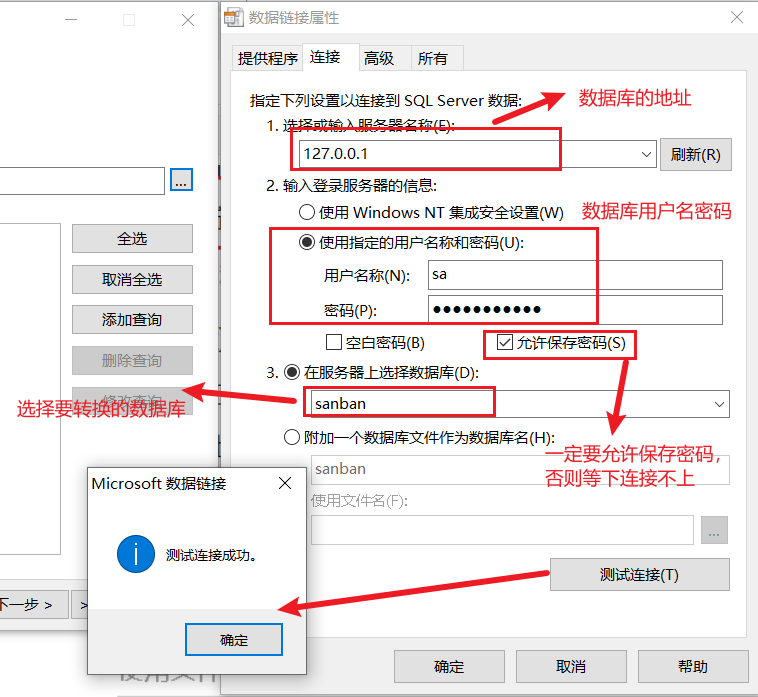This screenshot has height=697, width=758.
Task: Click the 测试连接(T) button
Action: click(x=640, y=575)
